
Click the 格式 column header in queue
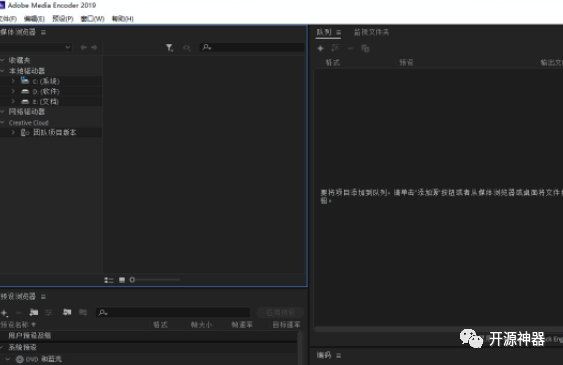[332, 62]
